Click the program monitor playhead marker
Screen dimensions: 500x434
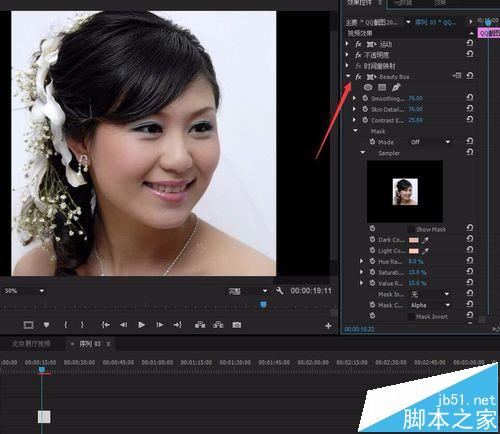263,304
